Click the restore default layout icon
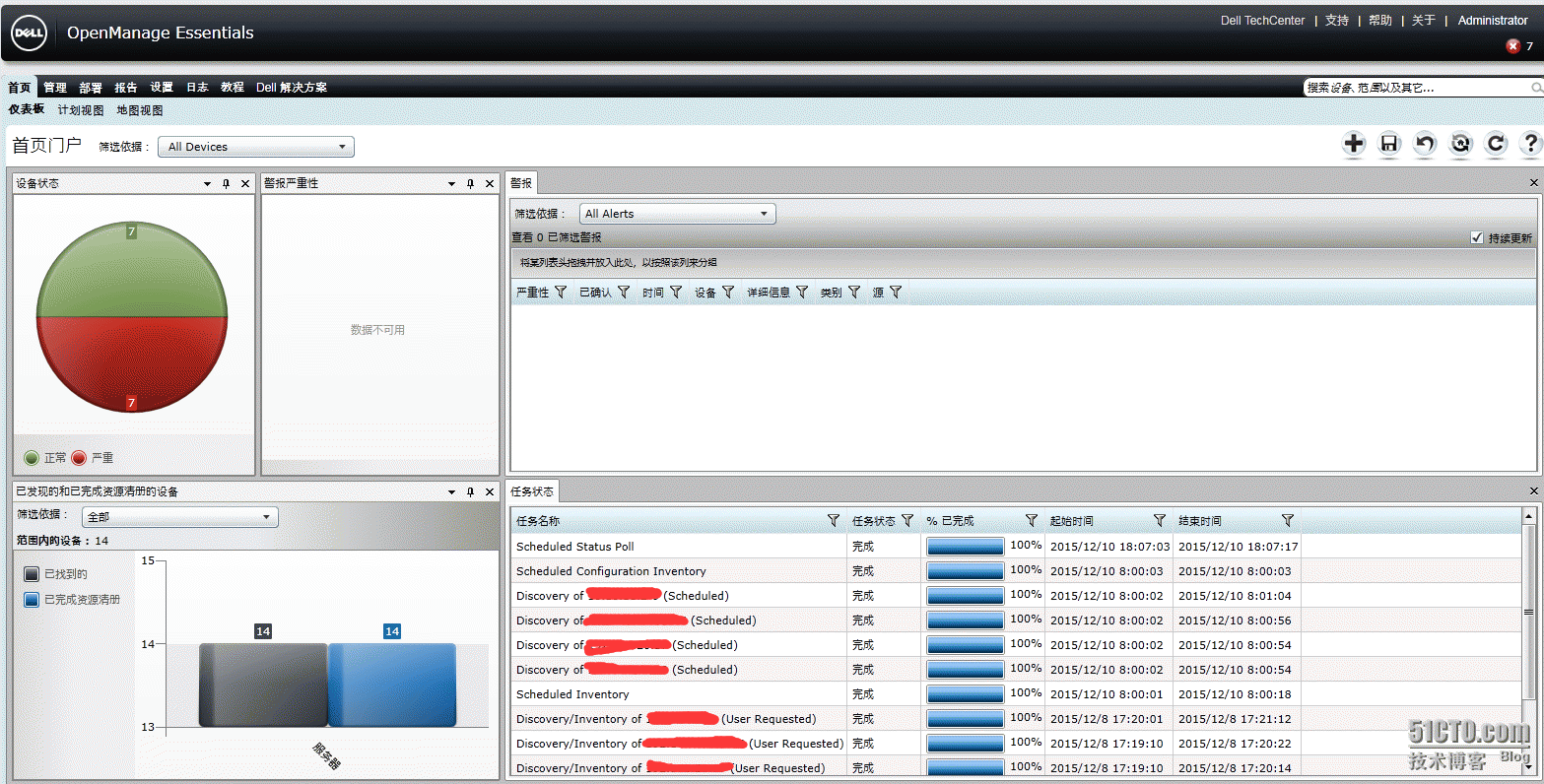 tap(1460, 144)
